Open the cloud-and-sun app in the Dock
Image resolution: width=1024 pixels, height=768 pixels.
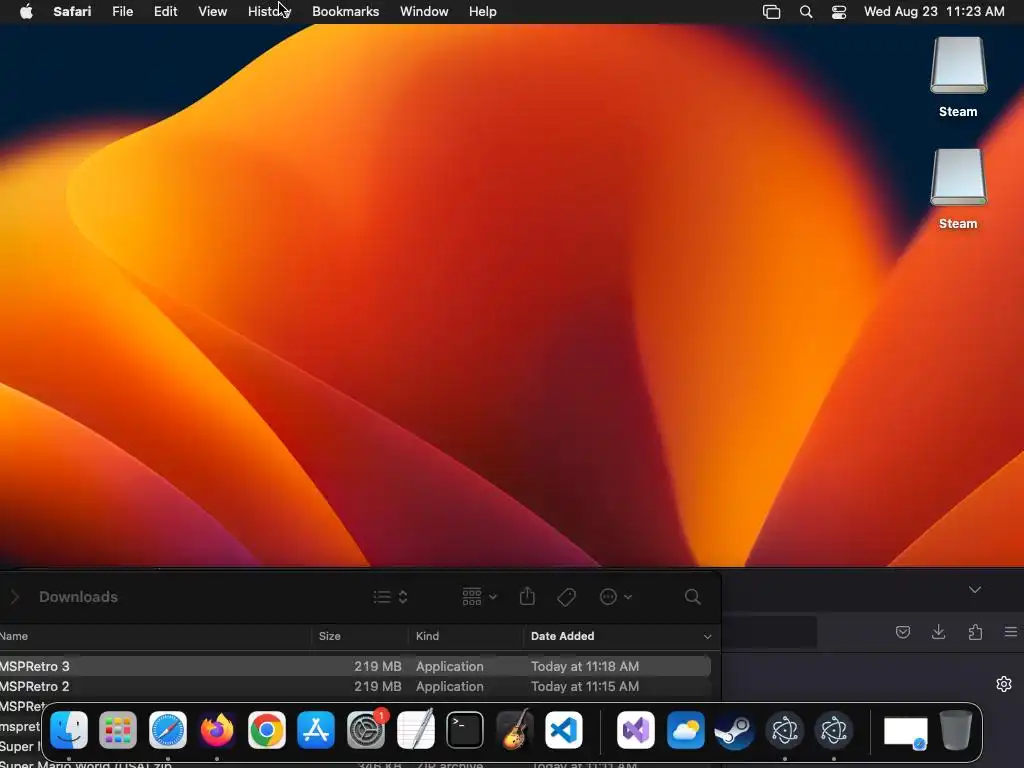click(686, 730)
